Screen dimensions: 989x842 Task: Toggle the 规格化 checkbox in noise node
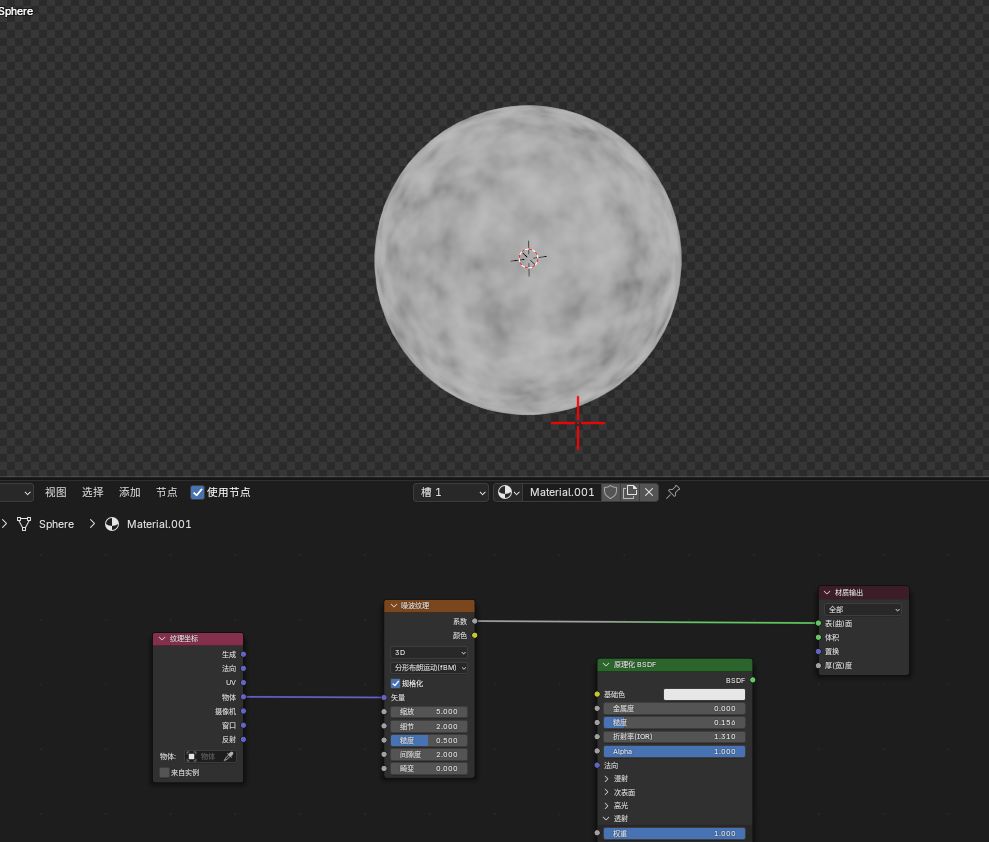tap(396, 683)
